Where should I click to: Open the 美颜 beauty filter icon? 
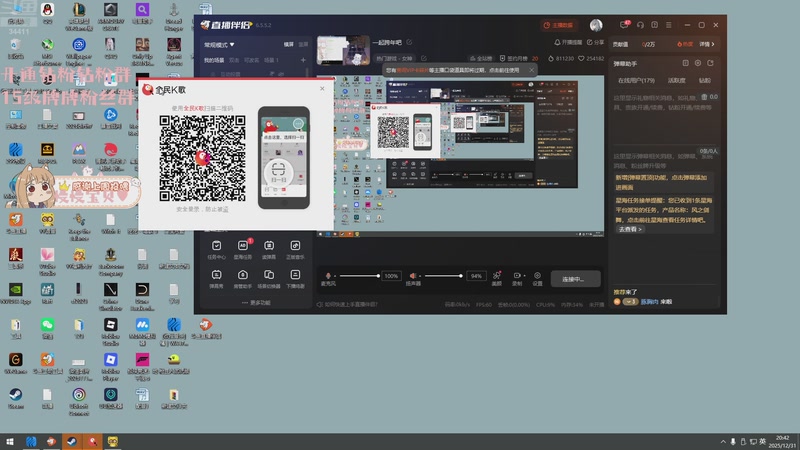[496, 278]
